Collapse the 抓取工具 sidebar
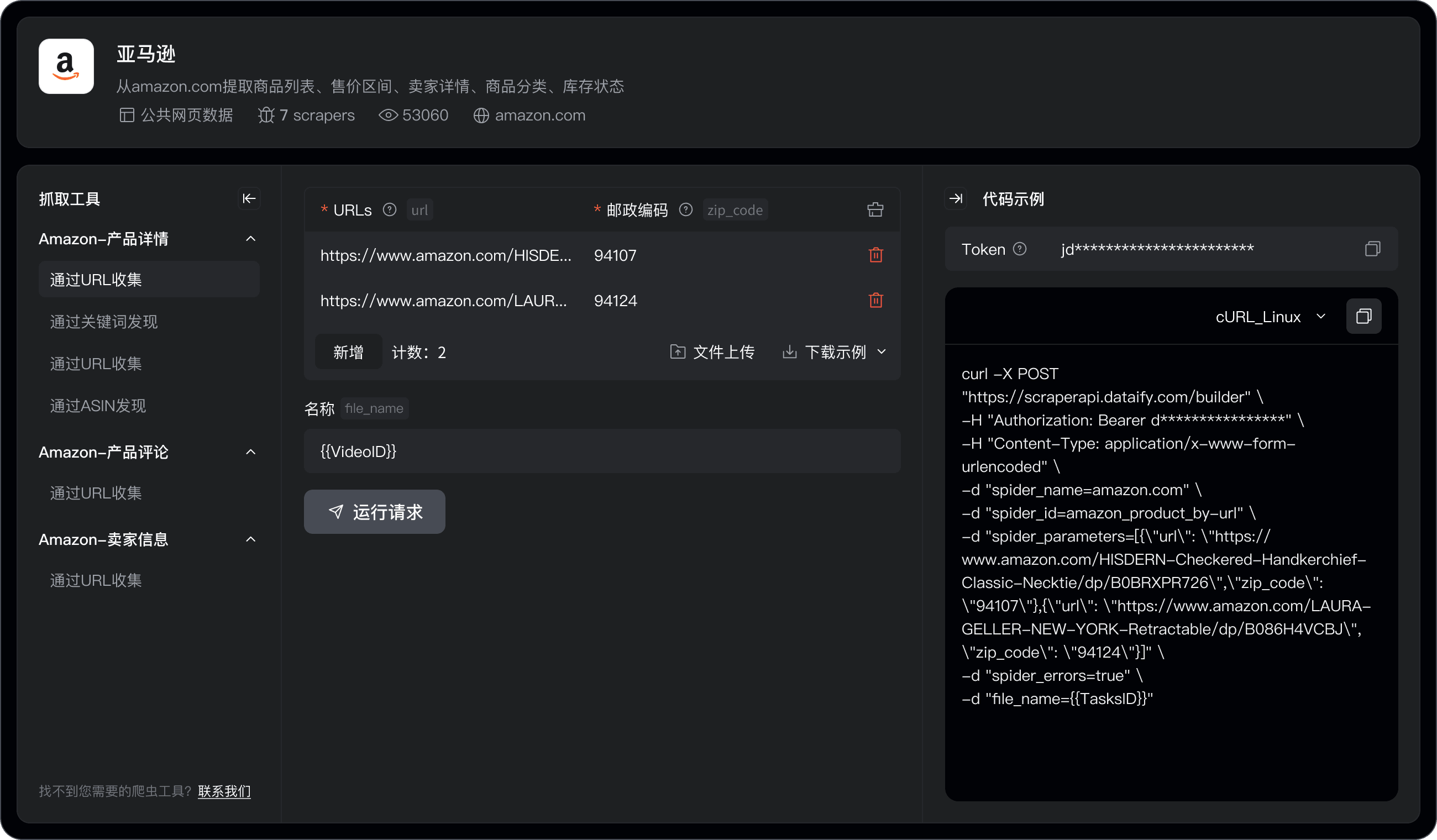Screen dimensions: 1437x840 coord(249,198)
